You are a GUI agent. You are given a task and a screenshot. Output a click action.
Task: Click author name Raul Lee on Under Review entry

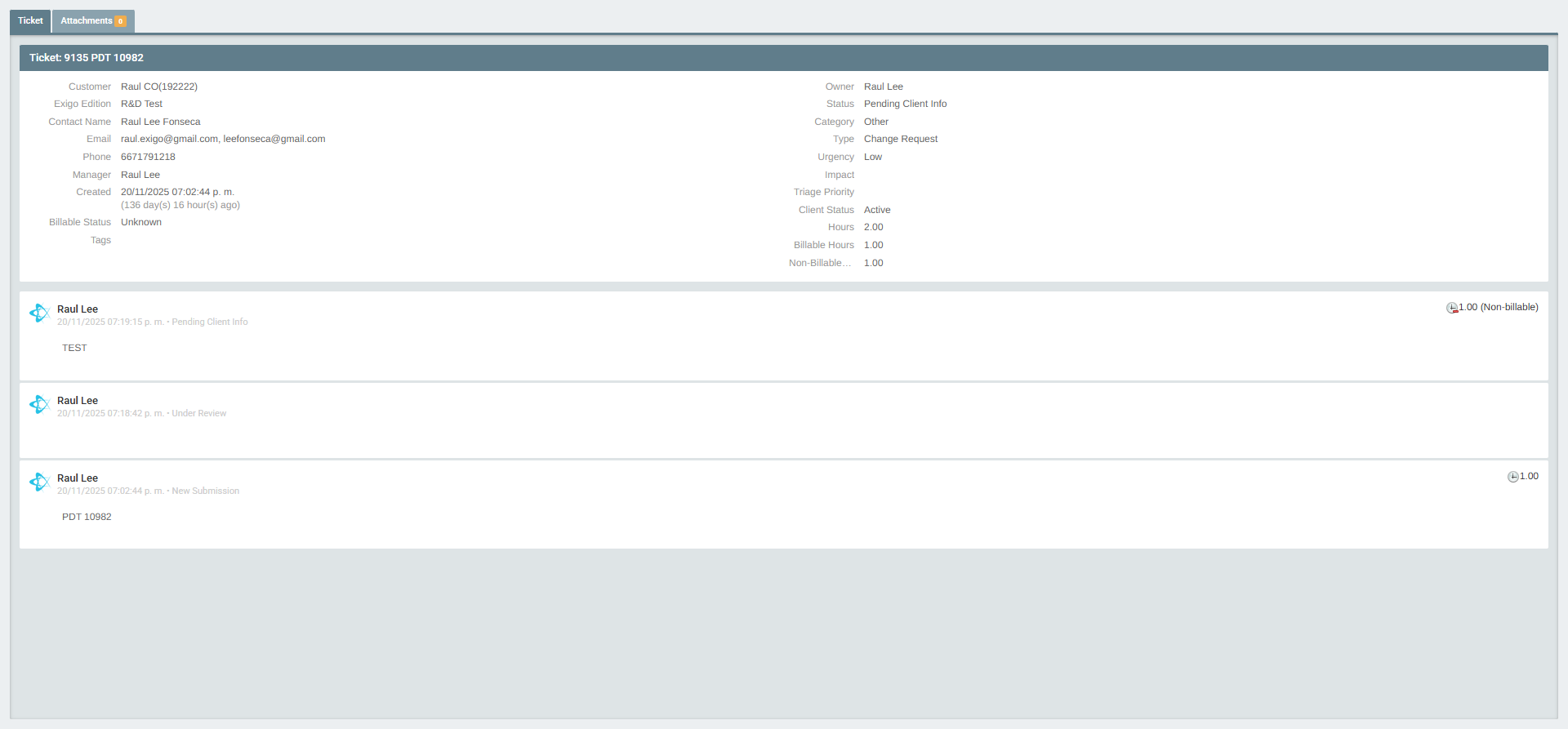point(78,401)
